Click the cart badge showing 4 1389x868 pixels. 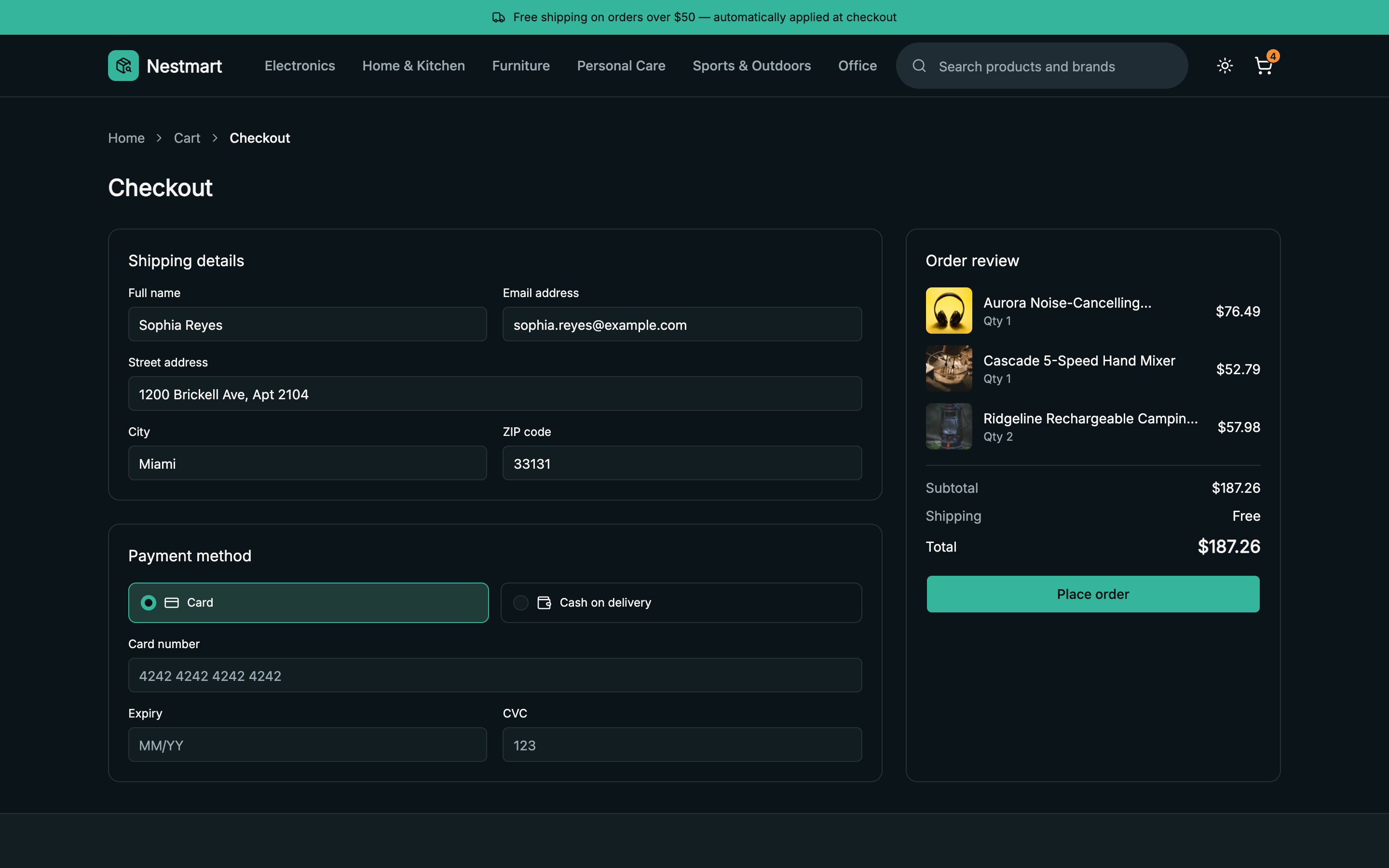[1273, 56]
